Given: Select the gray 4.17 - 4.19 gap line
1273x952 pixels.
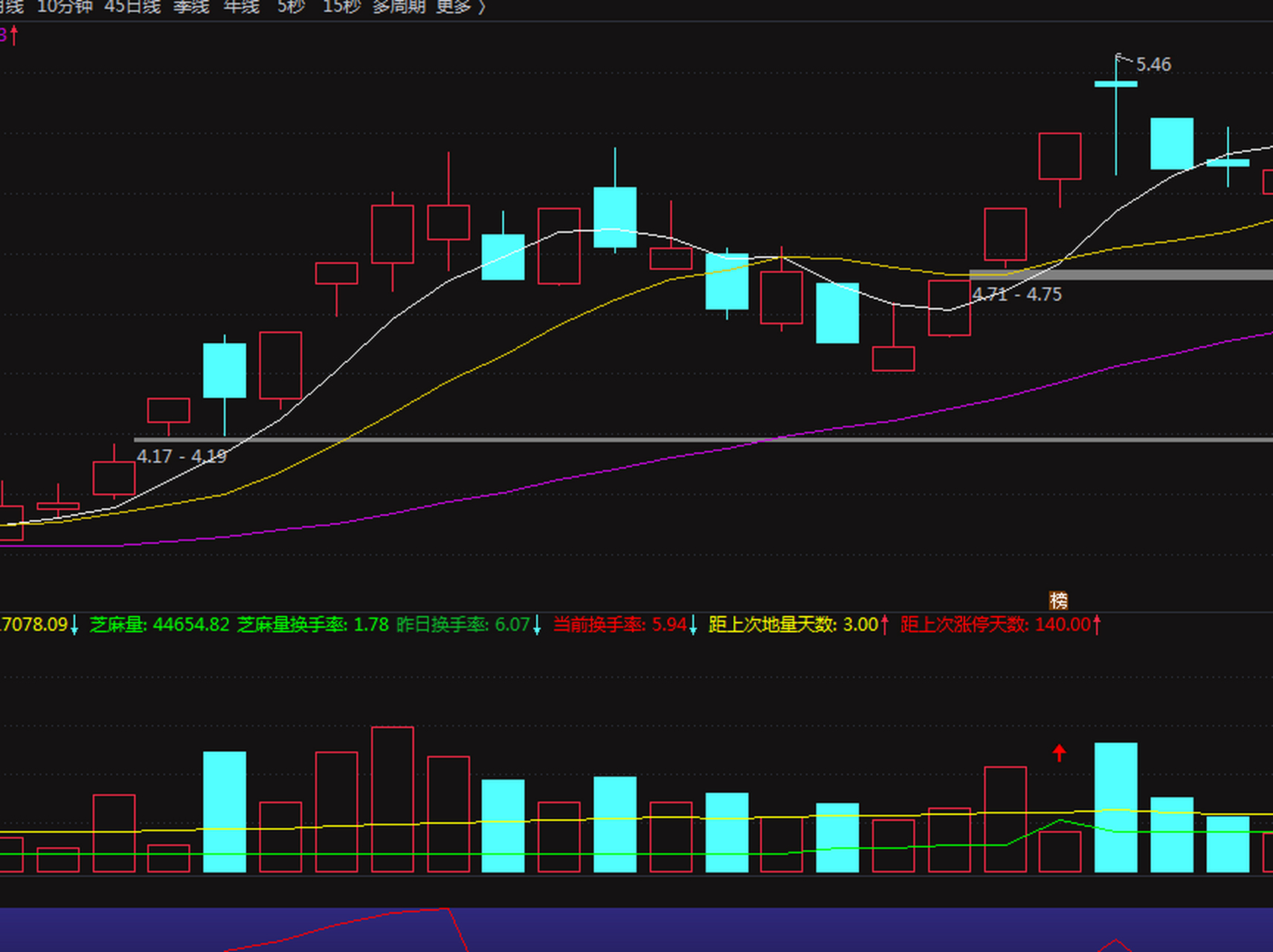Looking at the screenshot, I should tap(703, 440).
